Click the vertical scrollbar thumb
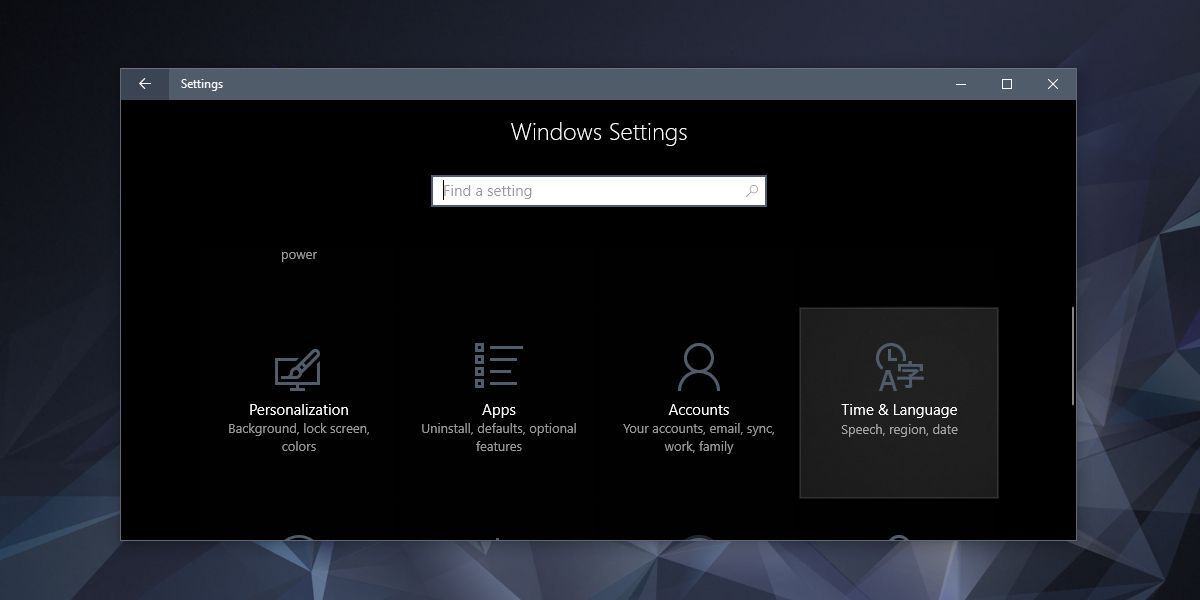 1072,355
